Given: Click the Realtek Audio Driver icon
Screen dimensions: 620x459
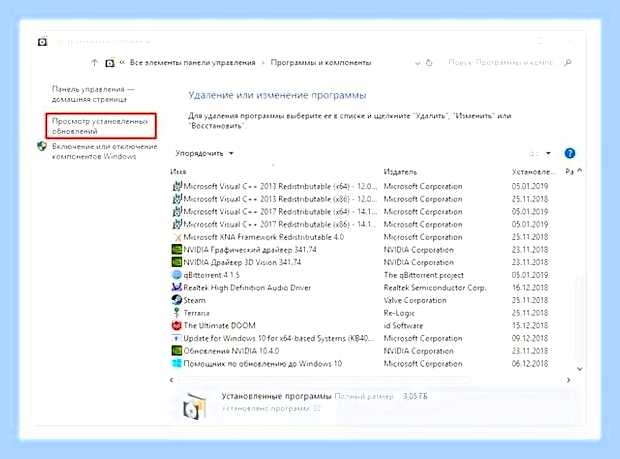Looking at the screenshot, I should point(177,287).
